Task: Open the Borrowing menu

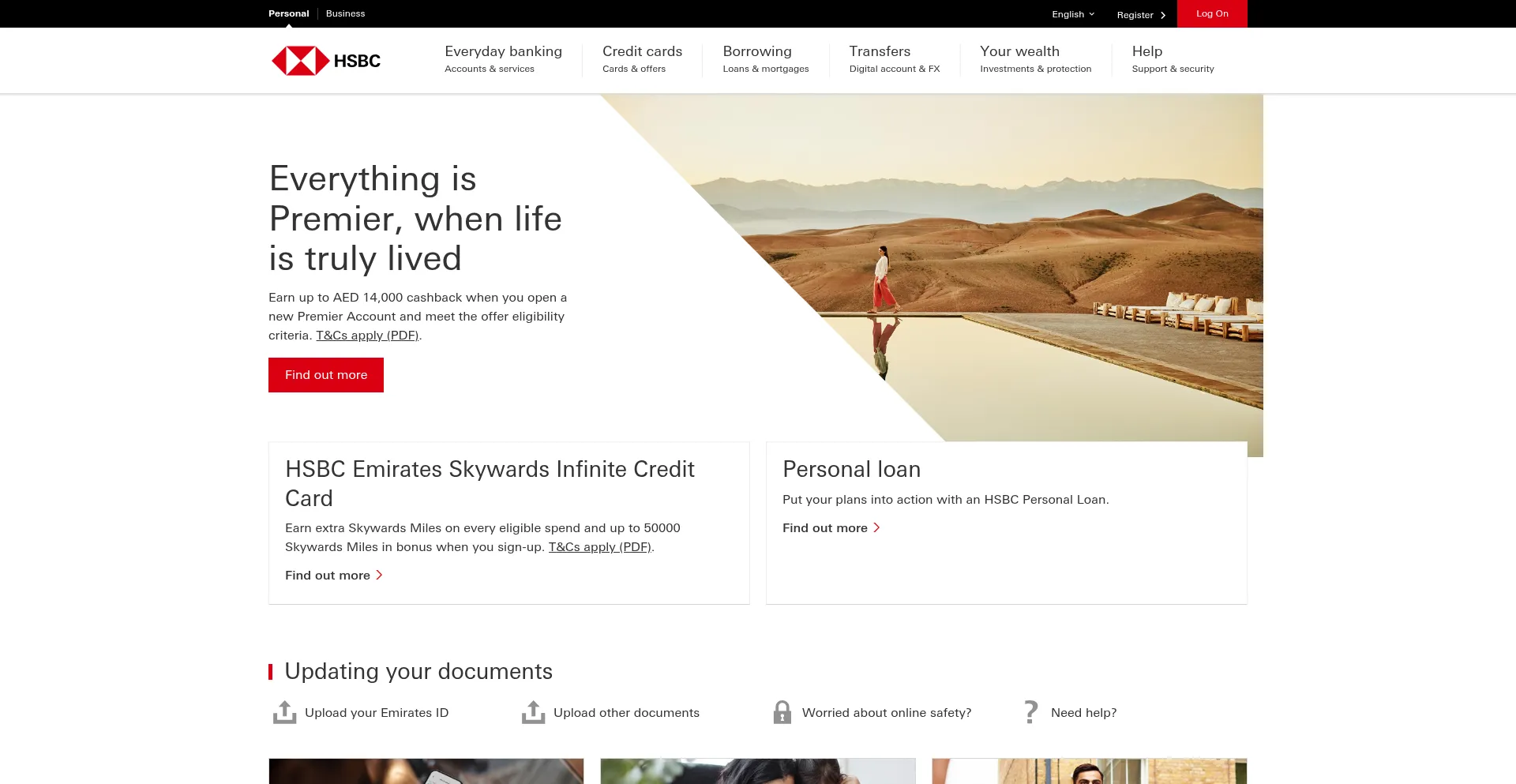Action: (x=765, y=59)
